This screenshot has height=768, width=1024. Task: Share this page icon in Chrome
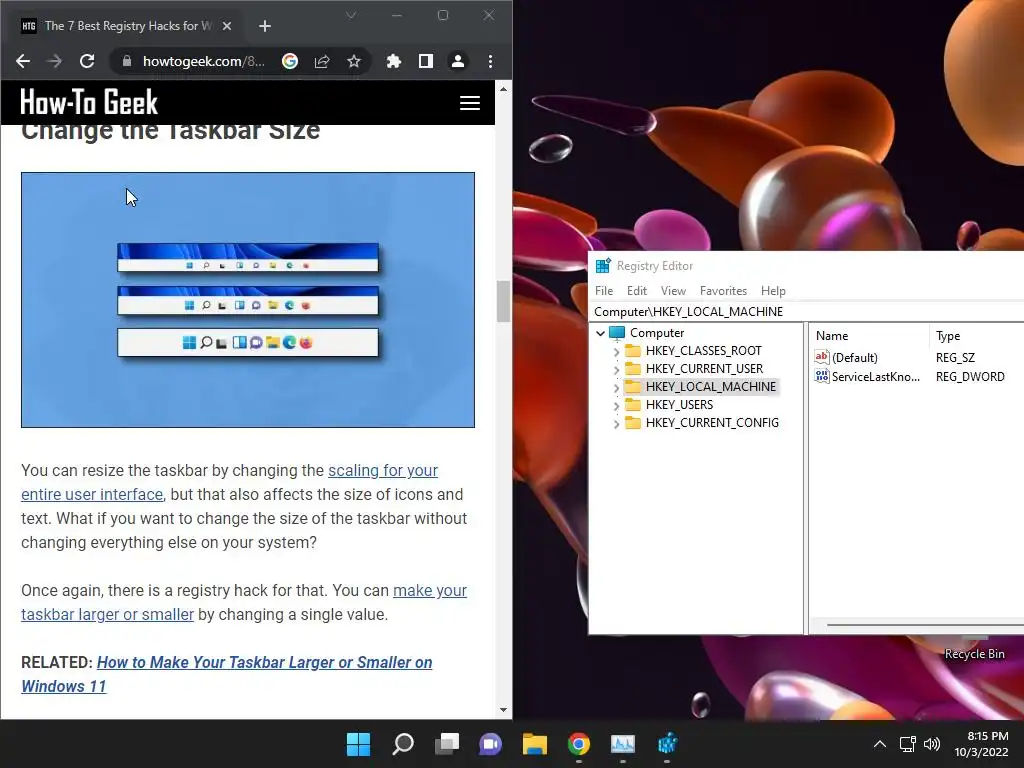tap(322, 61)
